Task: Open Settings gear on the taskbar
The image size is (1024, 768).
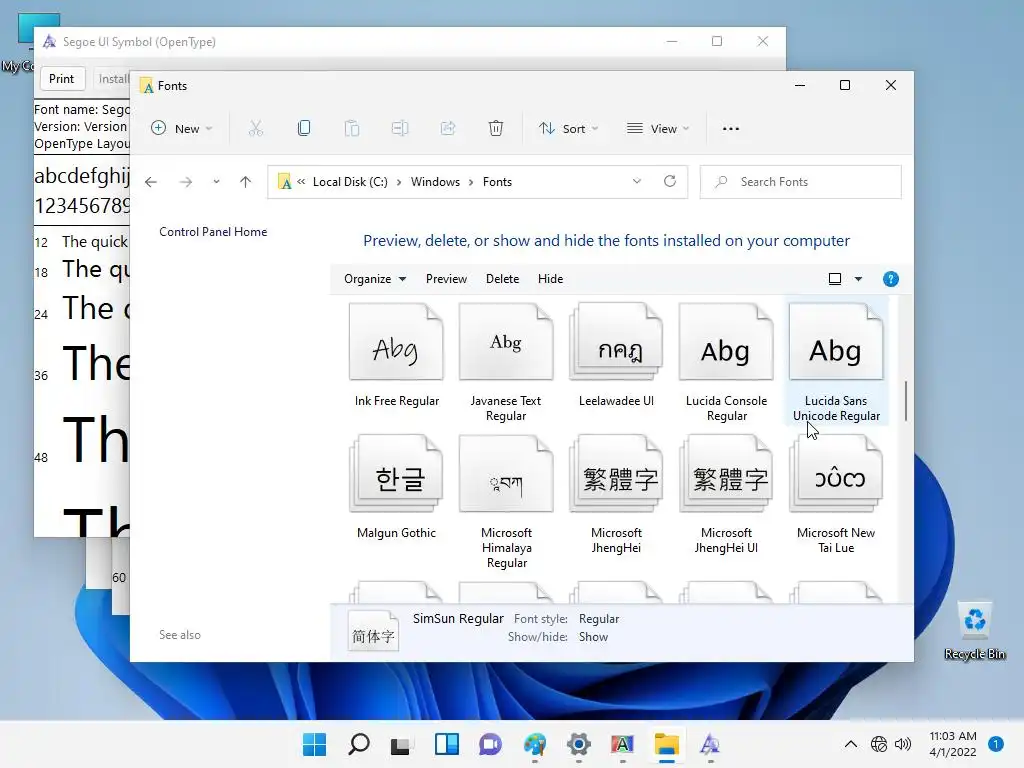Action: [x=579, y=744]
